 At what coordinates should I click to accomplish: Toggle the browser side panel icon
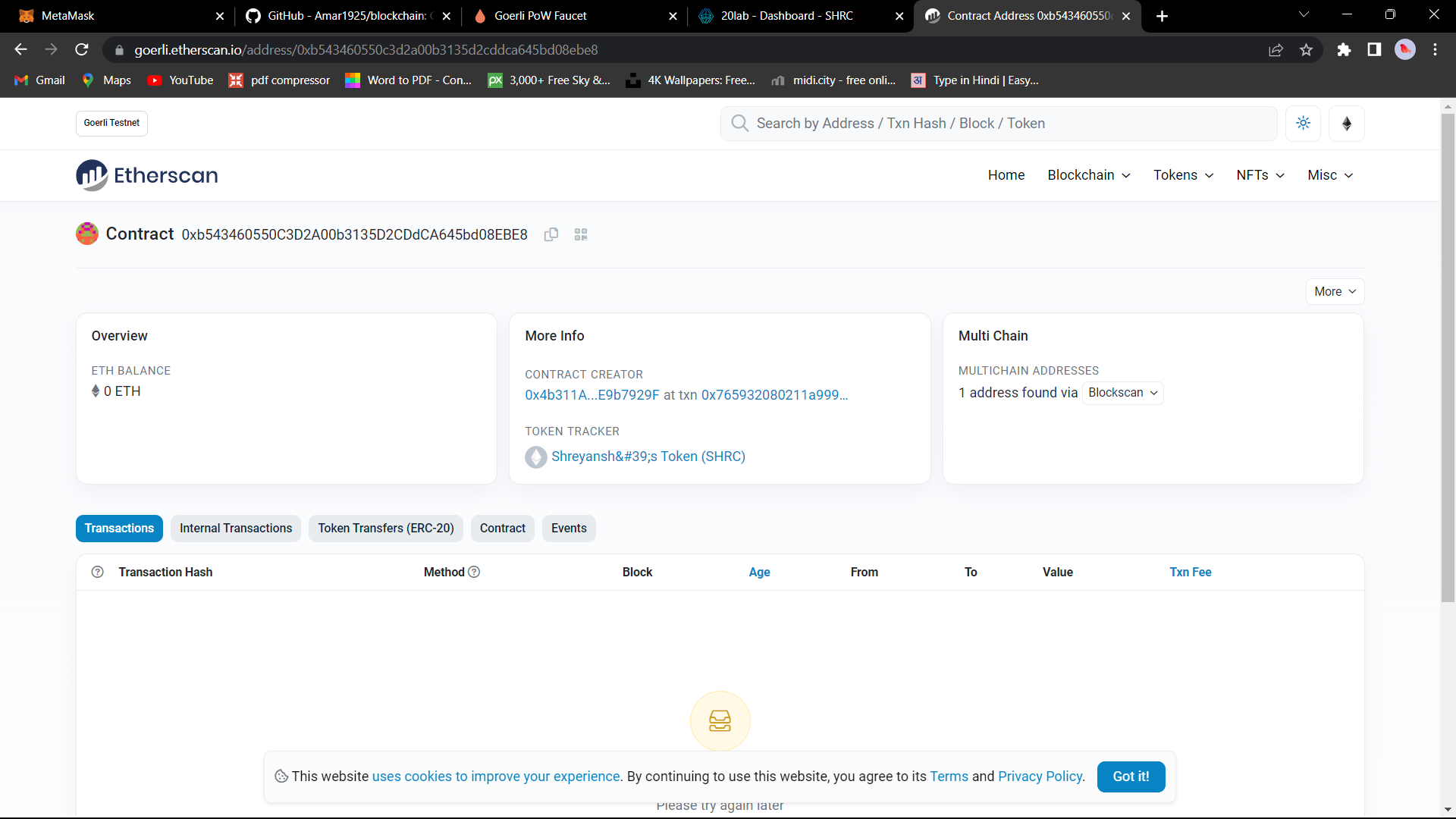1373,49
